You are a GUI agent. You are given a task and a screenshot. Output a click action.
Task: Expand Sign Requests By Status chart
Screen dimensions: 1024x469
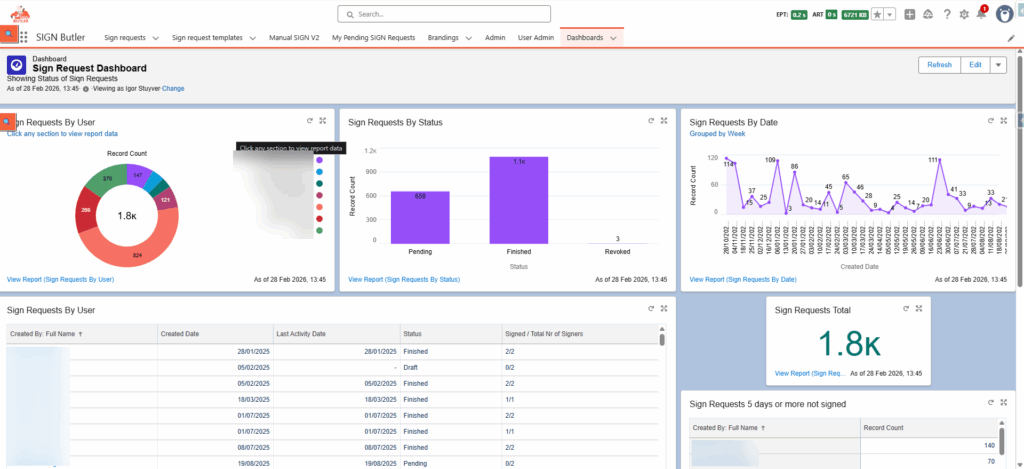[x=664, y=121]
